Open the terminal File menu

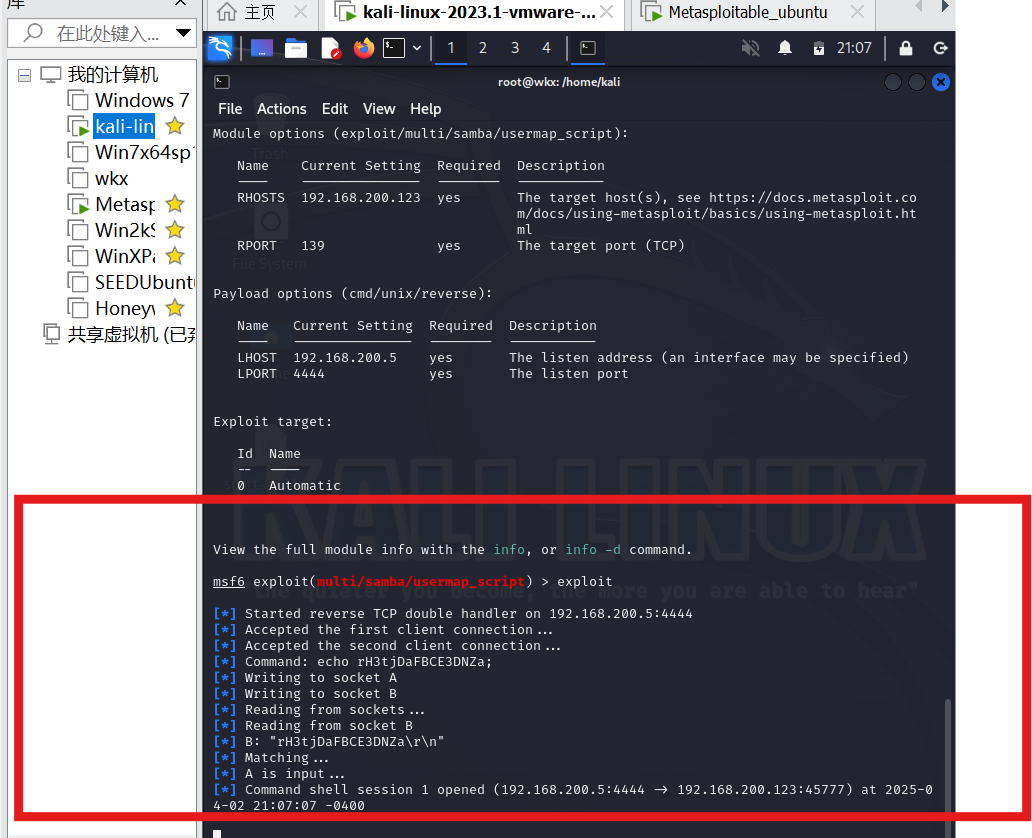[230, 109]
